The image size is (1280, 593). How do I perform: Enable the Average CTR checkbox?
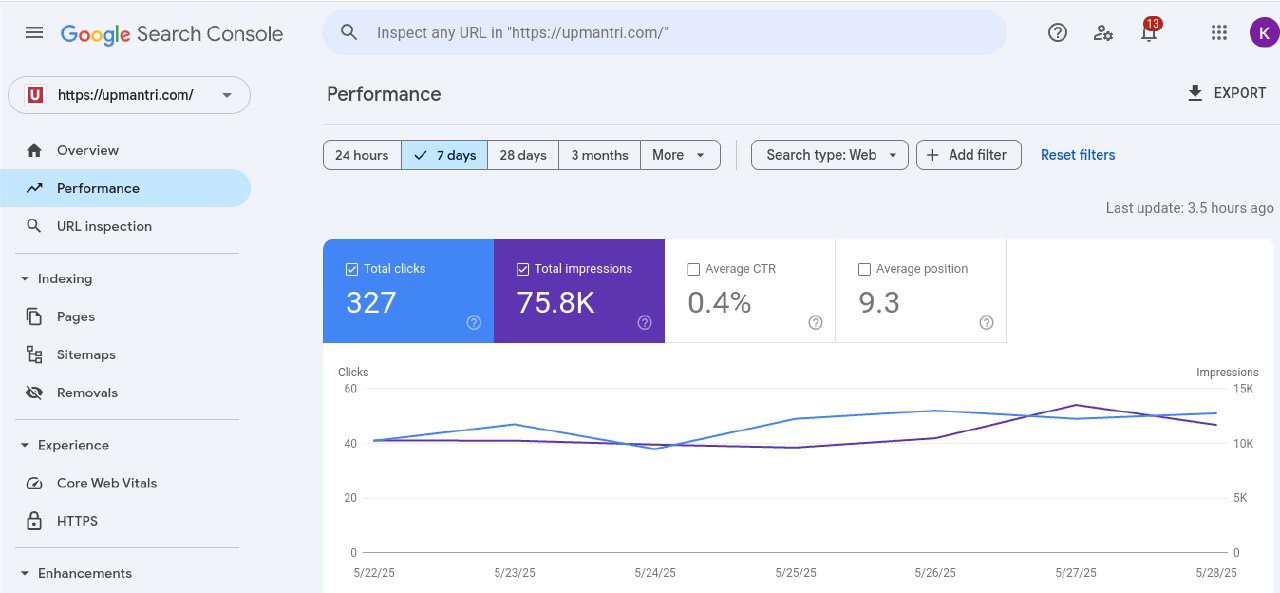click(694, 269)
